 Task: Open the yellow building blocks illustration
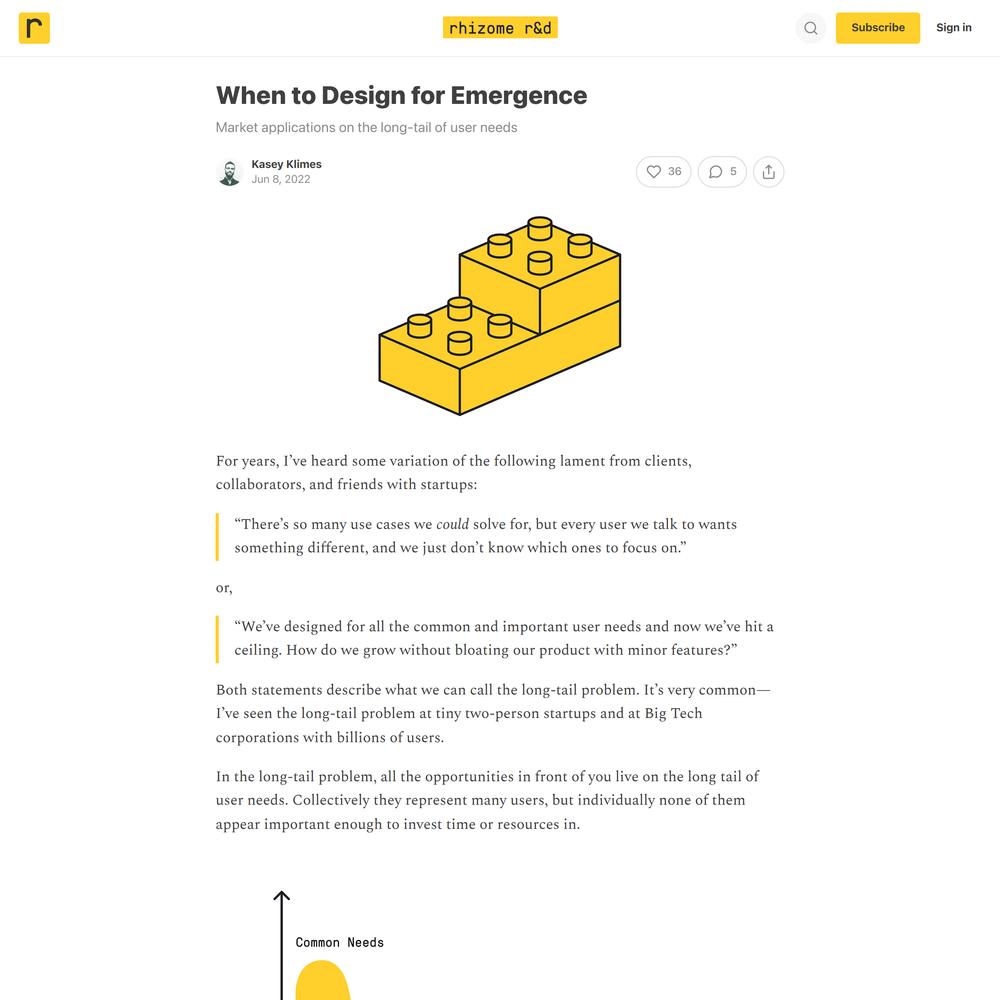(500, 316)
